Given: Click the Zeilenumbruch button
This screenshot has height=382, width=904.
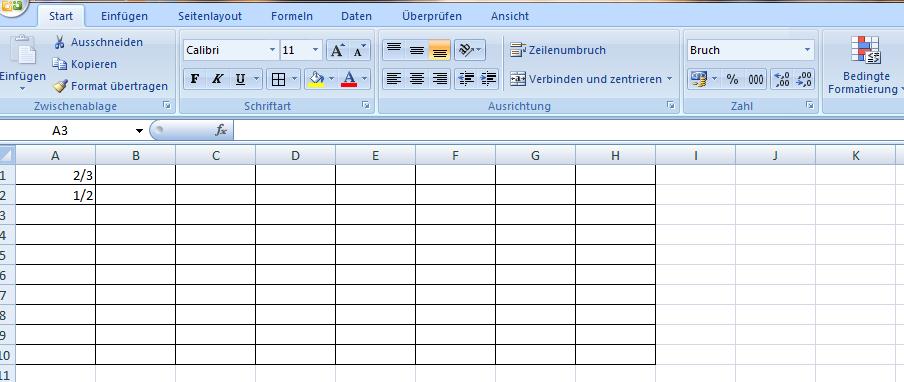Looking at the screenshot, I should (x=558, y=50).
